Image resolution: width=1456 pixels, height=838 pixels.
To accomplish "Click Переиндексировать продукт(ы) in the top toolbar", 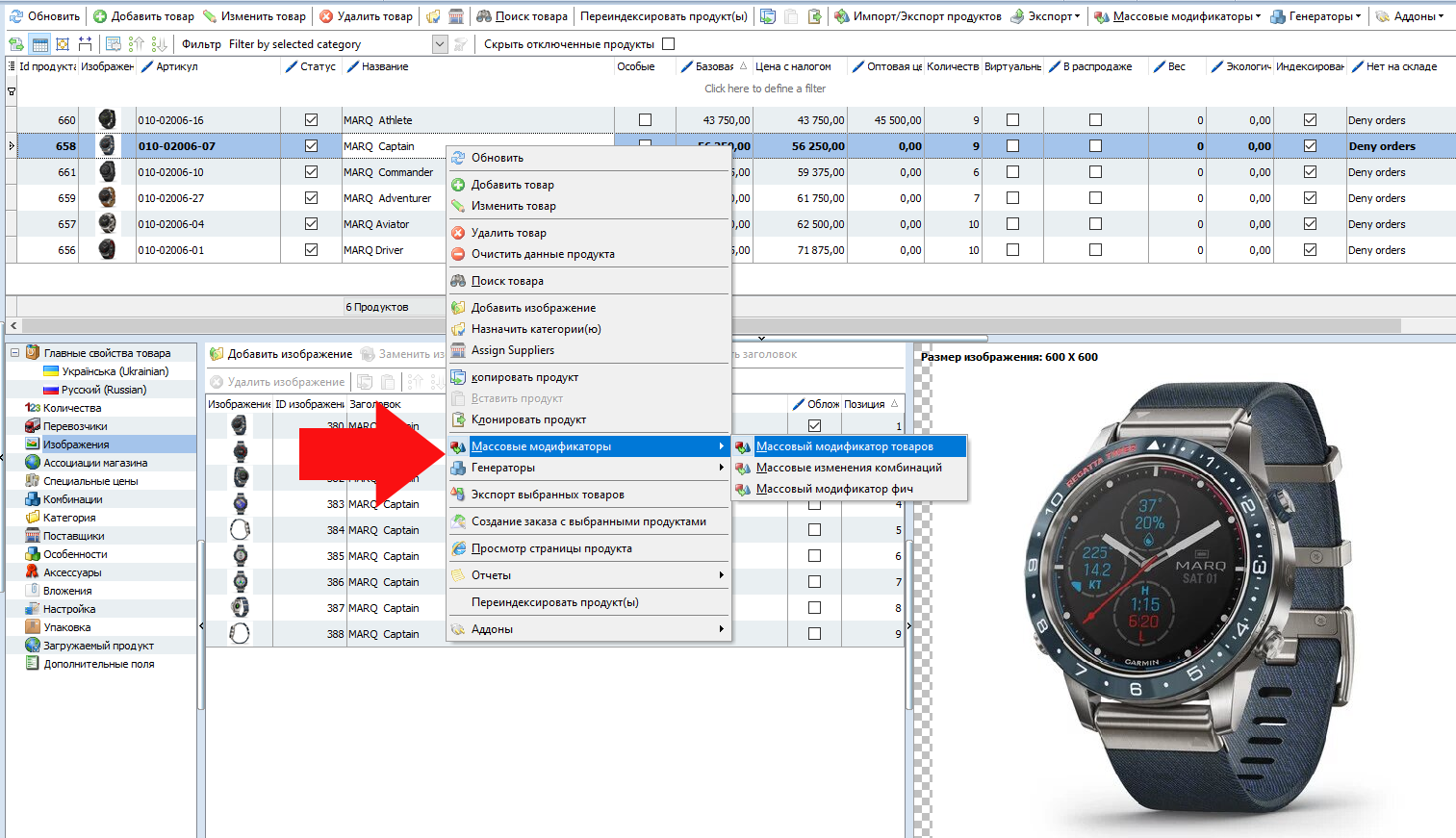I will (663, 16).
